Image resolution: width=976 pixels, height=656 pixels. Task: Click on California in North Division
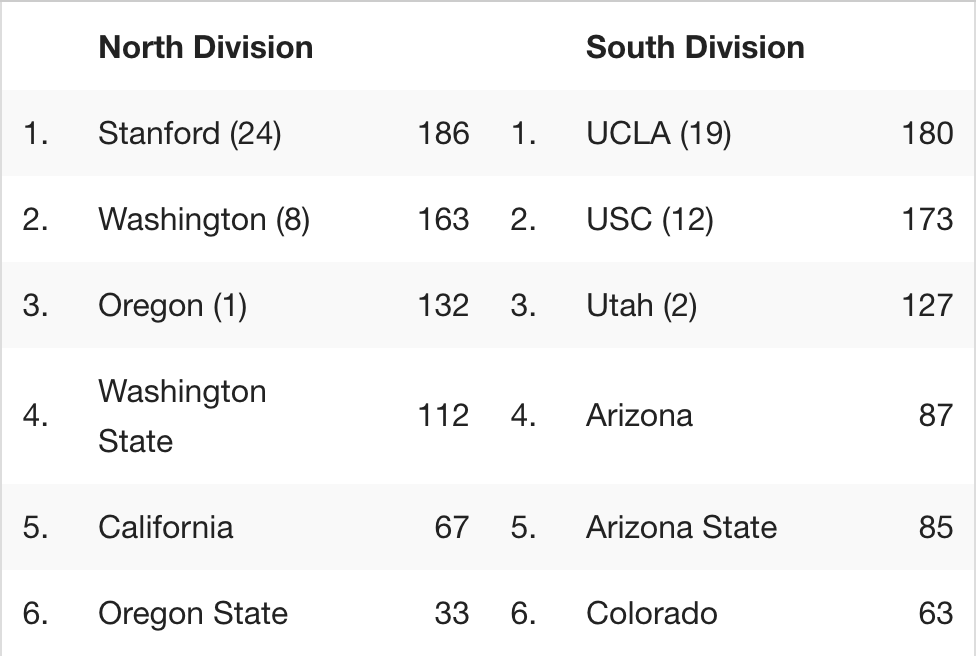click(166, 527)
